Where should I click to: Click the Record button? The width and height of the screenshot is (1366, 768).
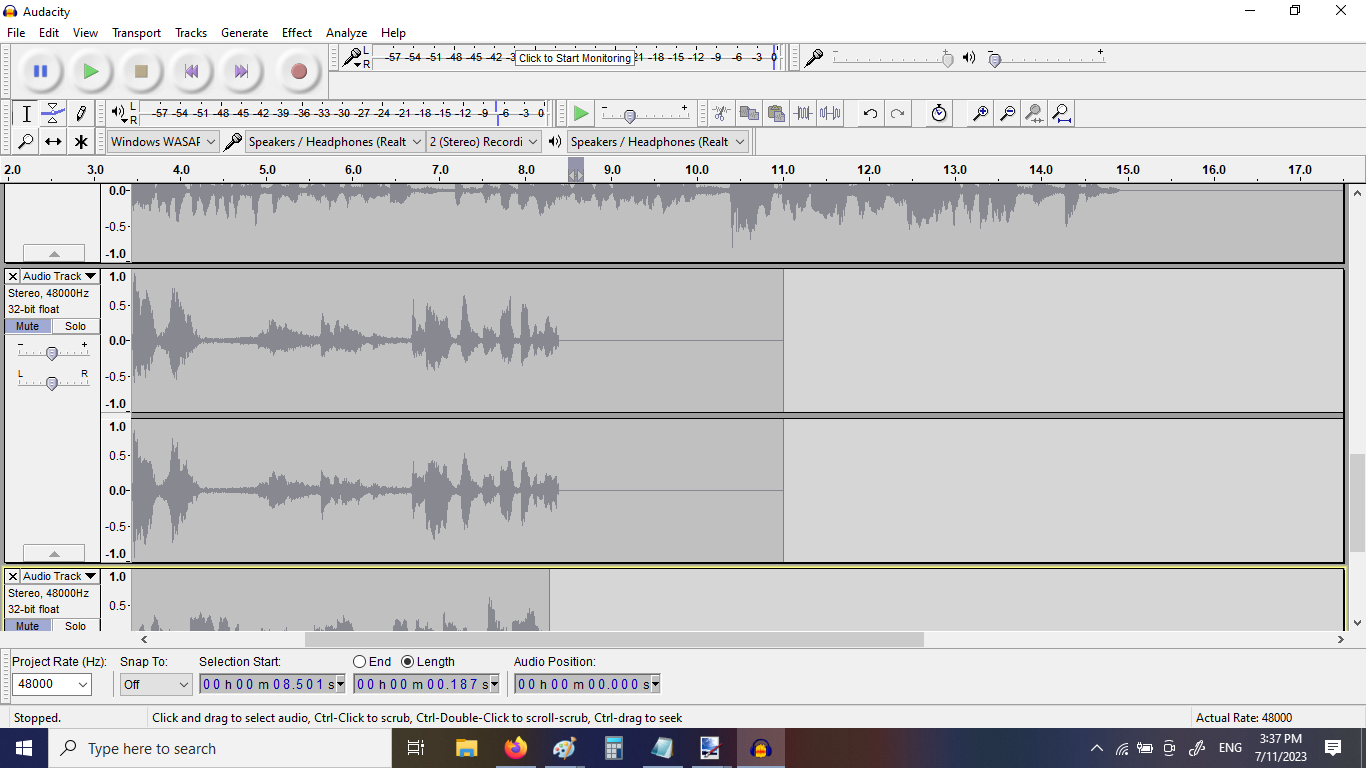[x=298, y=71]
